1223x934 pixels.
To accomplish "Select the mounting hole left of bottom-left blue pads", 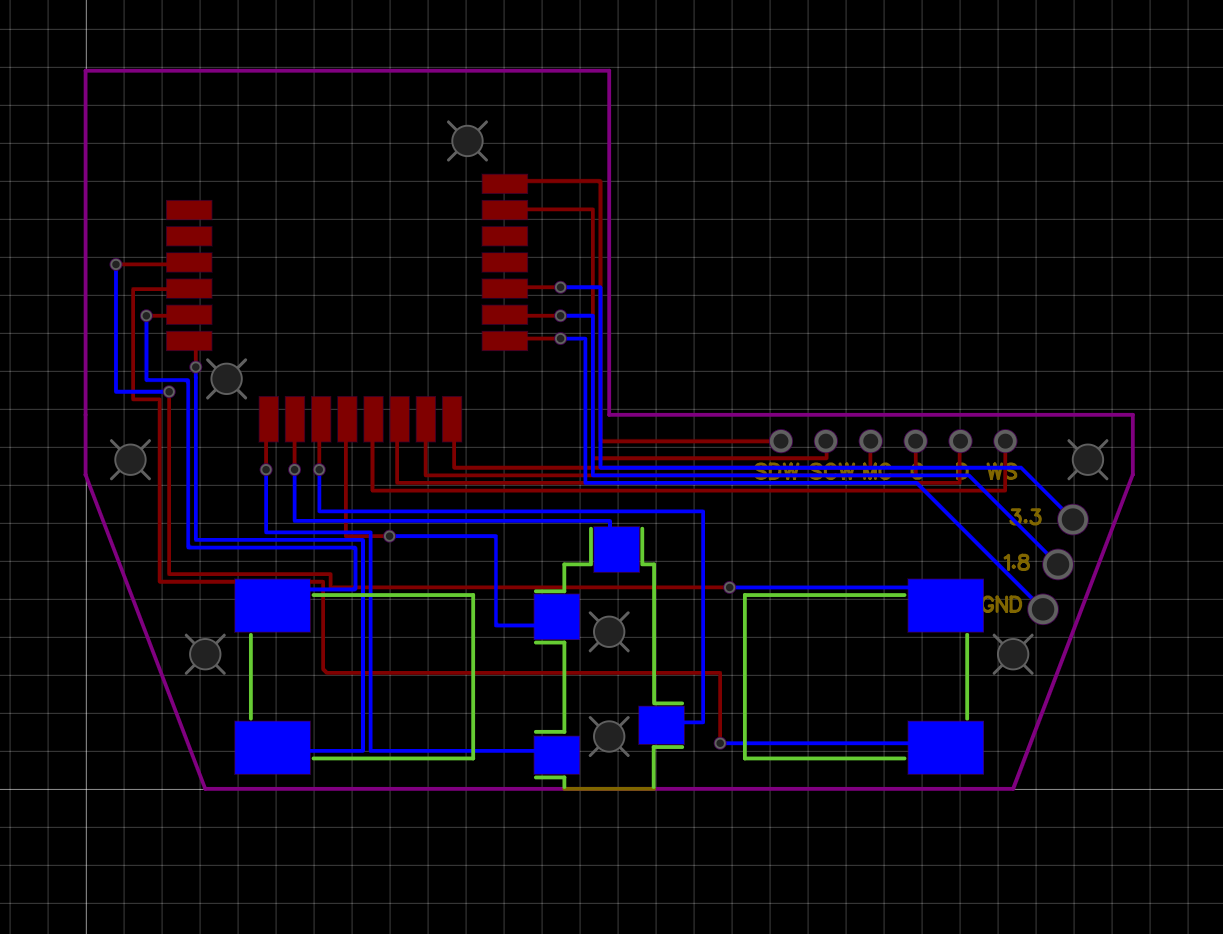I will pyautogui.click(x=205, y=654).
